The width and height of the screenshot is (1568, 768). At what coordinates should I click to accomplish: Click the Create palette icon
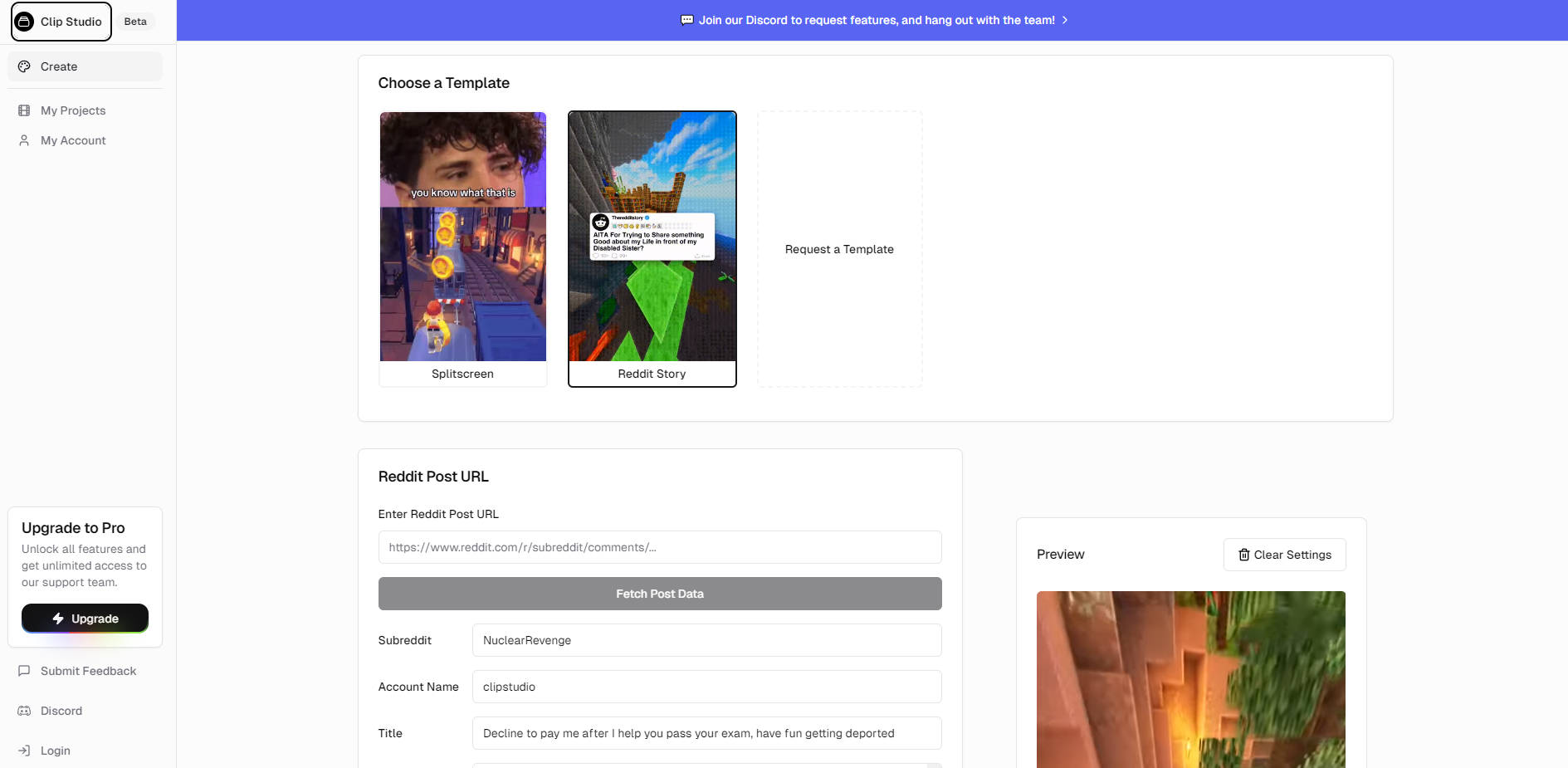[x=24, y=66]
